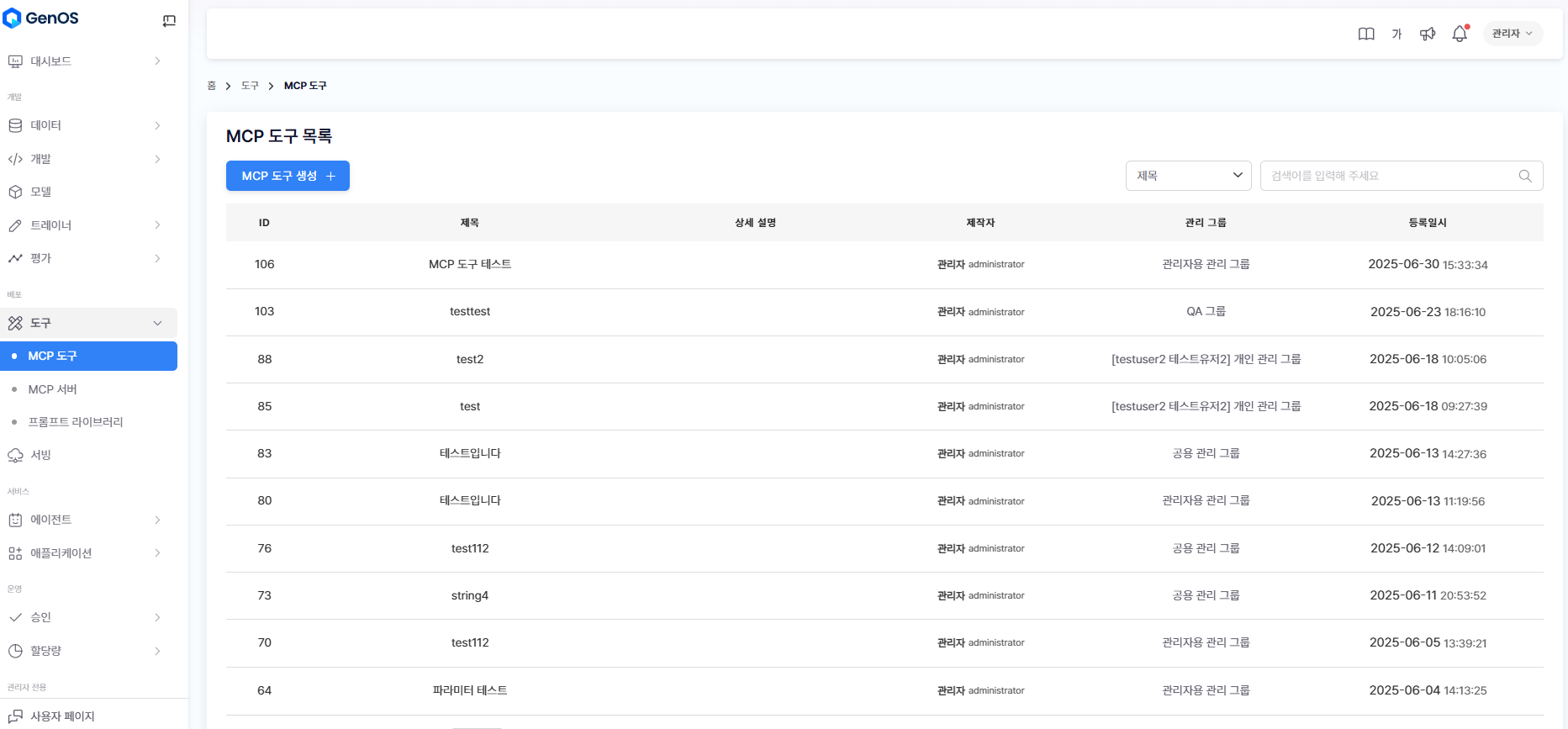Click the search magnifier icon
1568x729 pixels.
click(x=1525, y=176)
